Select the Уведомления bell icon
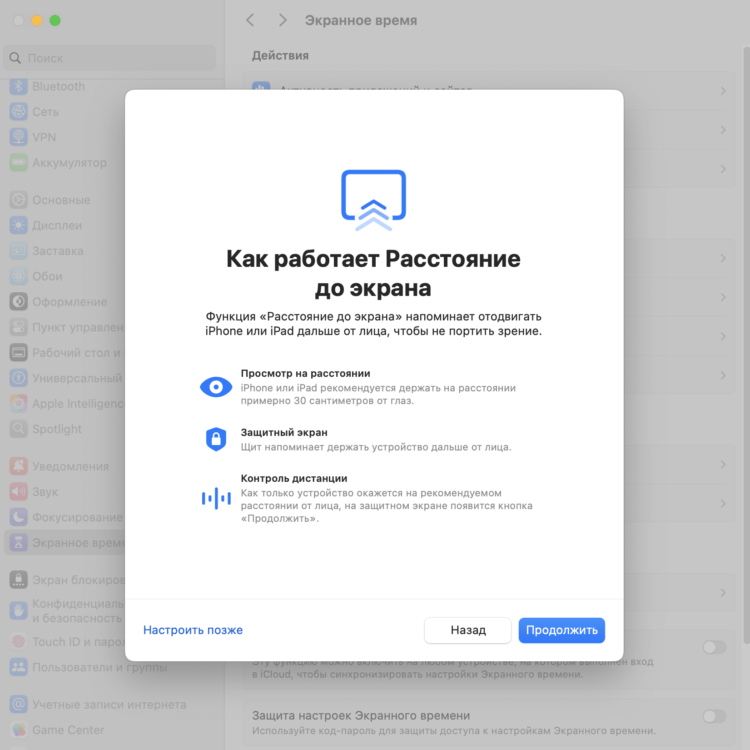Screen dimensions: 750x750 tap(19, 466)
